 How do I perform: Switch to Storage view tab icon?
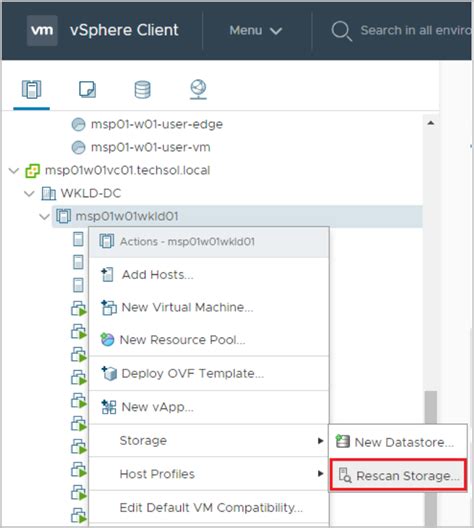[142, 89]
